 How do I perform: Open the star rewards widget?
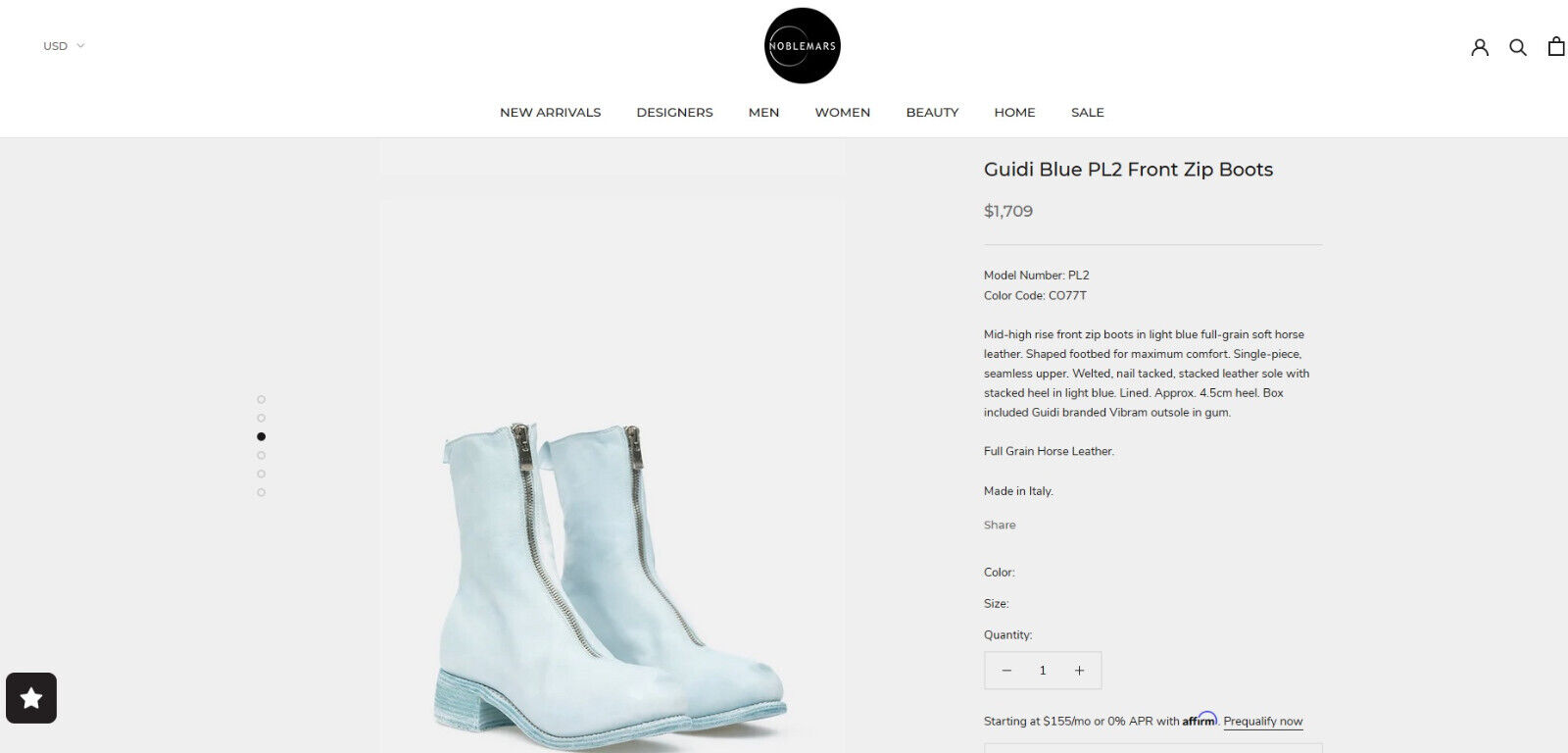(31, 698)
